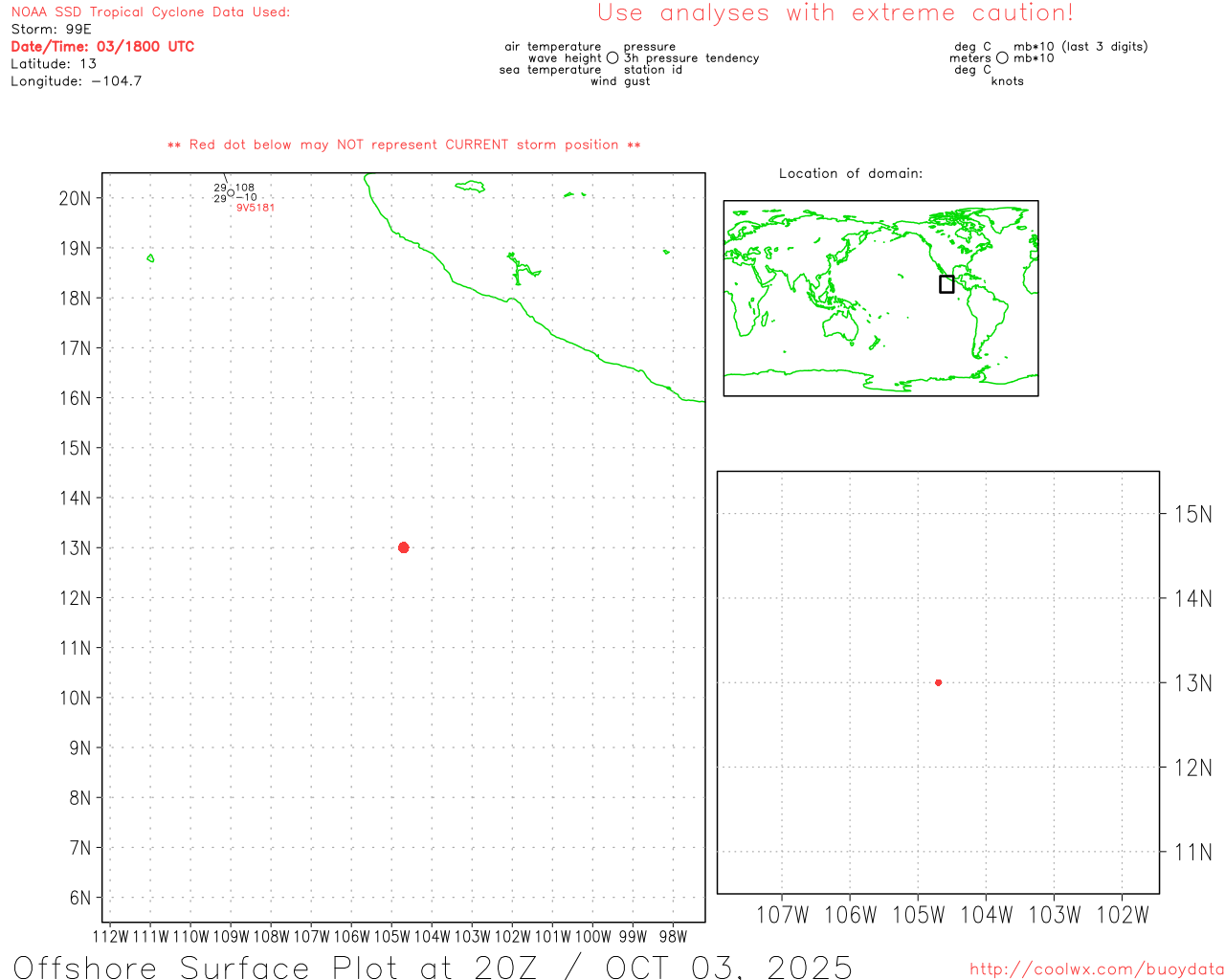Click the black domain box on world map

[x=947, y=284]
